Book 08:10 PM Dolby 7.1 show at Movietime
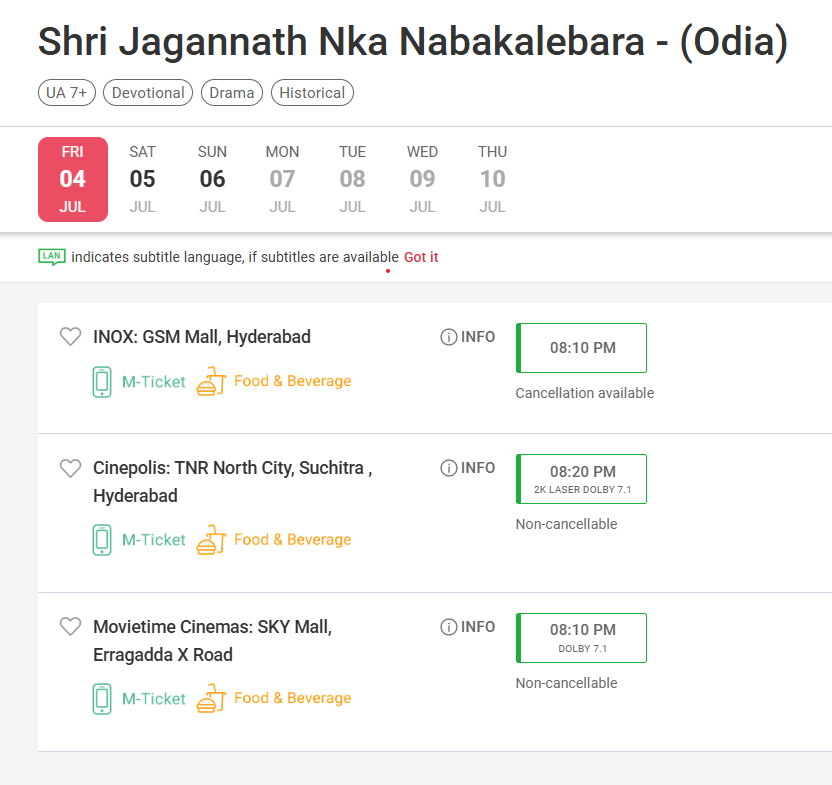 (x=582, y=638)
